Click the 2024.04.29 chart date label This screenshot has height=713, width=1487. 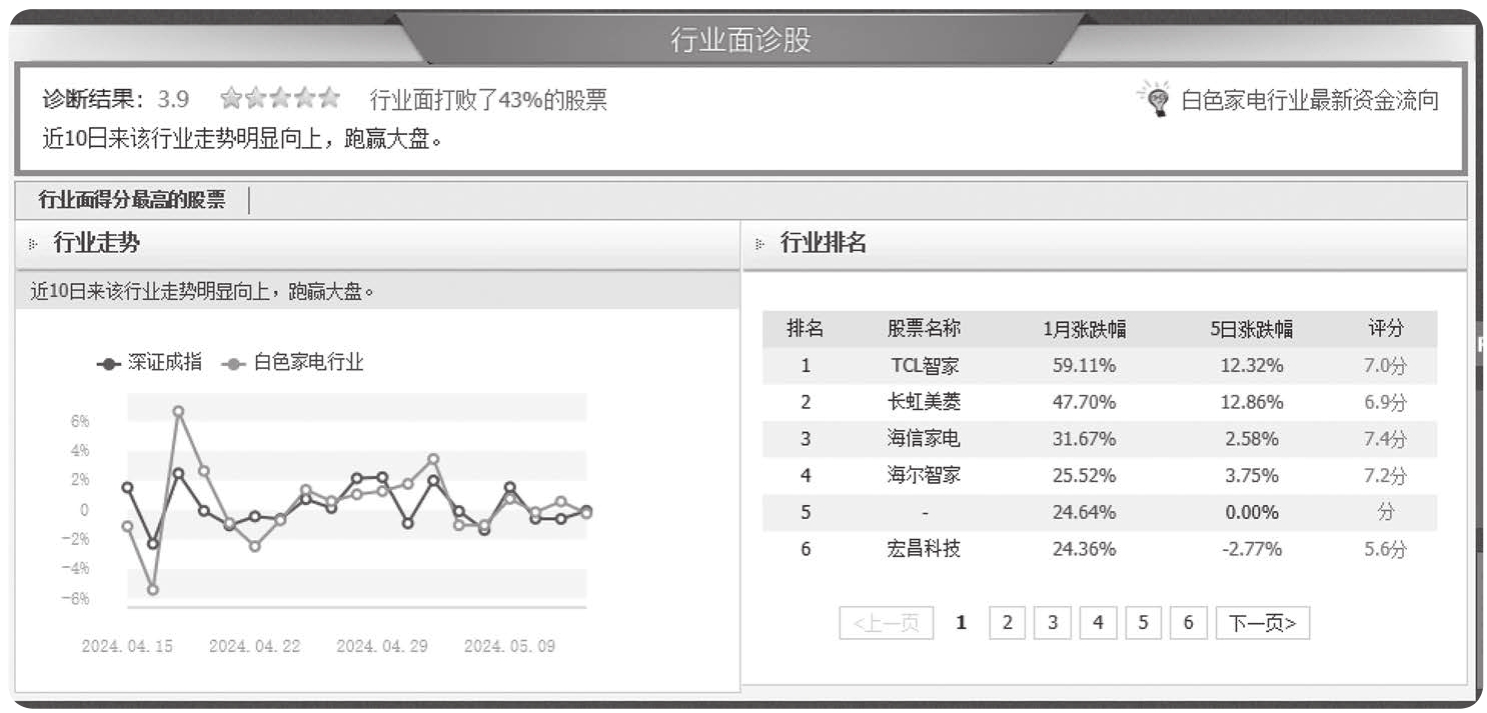pos(382,646)
